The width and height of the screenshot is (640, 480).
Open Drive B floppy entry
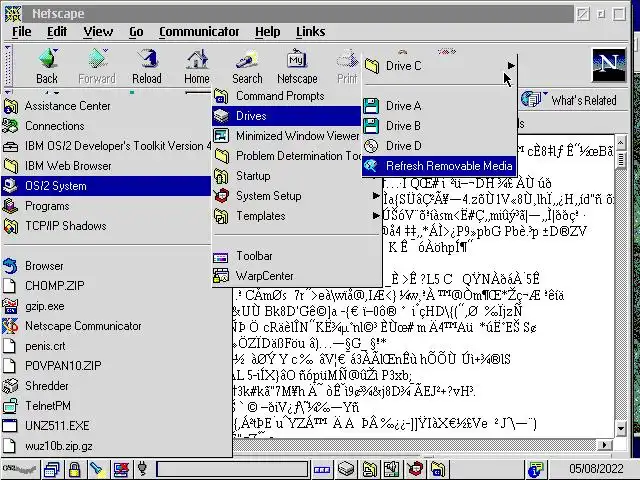[x=438, y=126]
